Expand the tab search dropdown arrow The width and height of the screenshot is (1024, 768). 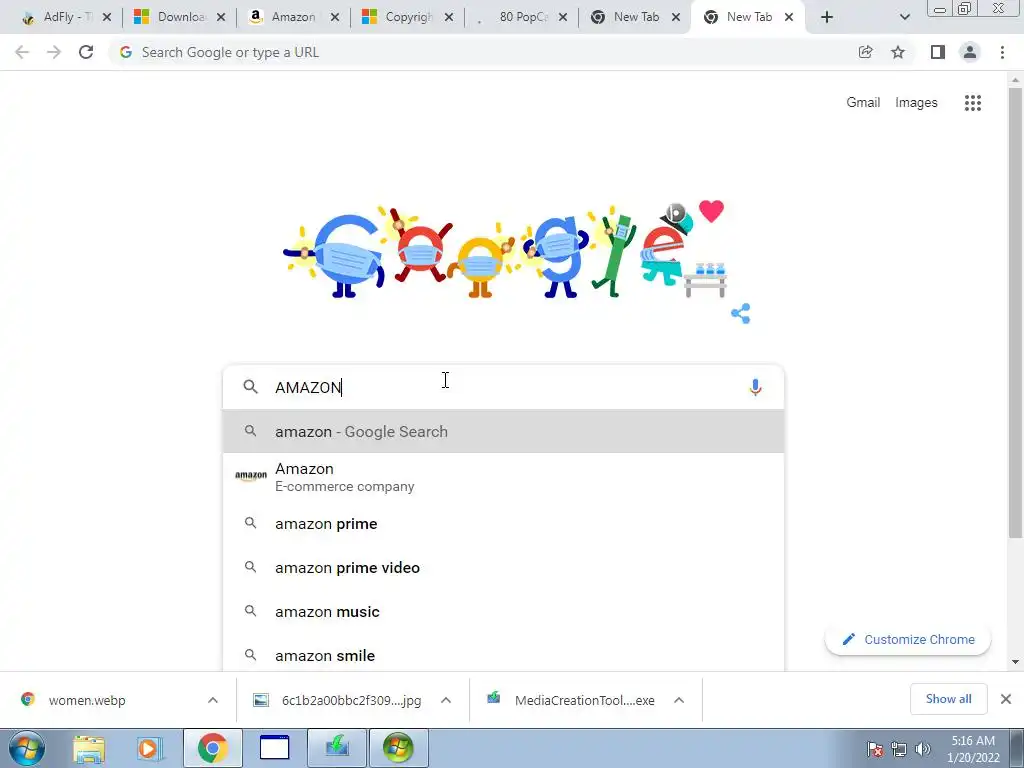click(904, 17)
